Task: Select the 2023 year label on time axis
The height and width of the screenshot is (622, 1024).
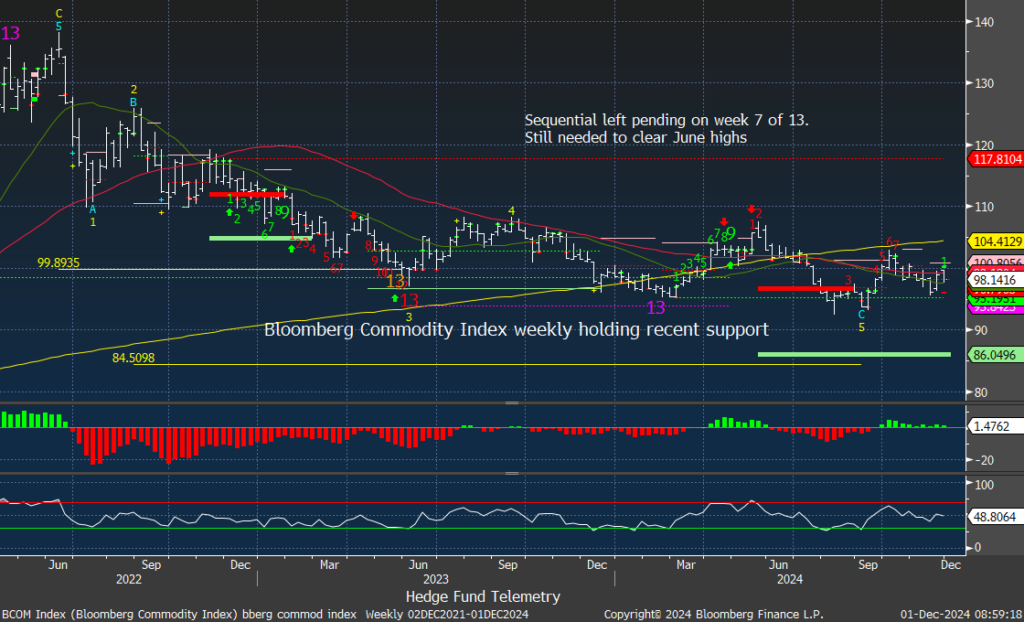Action: pyautogui.click(x=434, y=578)
